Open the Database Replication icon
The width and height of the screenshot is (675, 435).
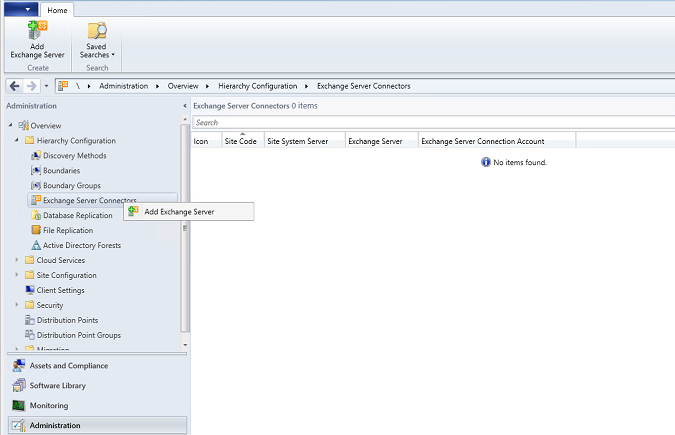[36, 215]
